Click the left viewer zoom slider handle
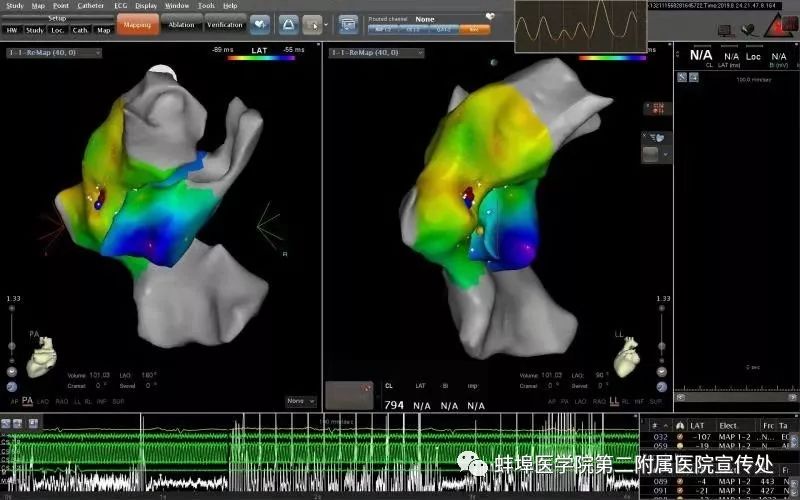Image resolution: width=800 pixels, height=500 pixels. [x=11, y=346]
